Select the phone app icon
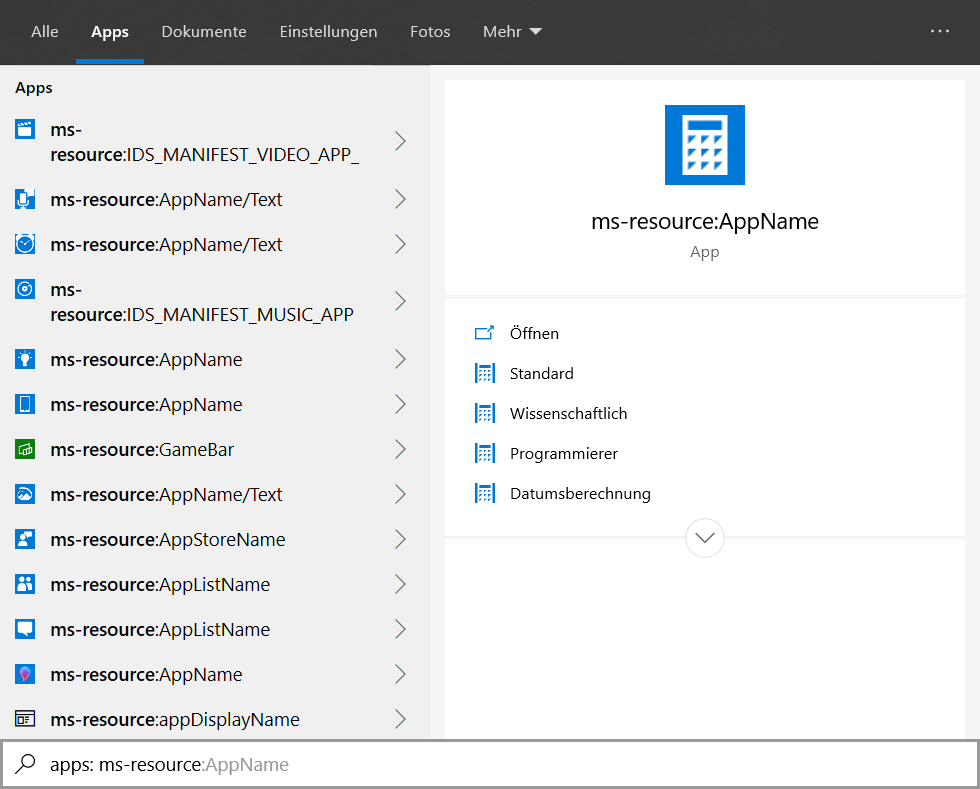This screenshot has width=980, height=789. tap(25, 404)
